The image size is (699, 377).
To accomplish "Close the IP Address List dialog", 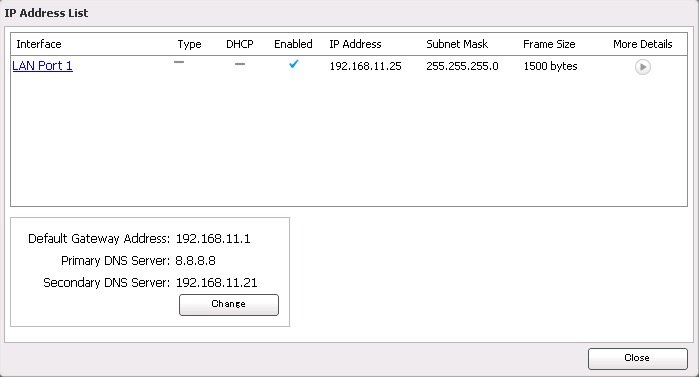I will tap(637, 358).
